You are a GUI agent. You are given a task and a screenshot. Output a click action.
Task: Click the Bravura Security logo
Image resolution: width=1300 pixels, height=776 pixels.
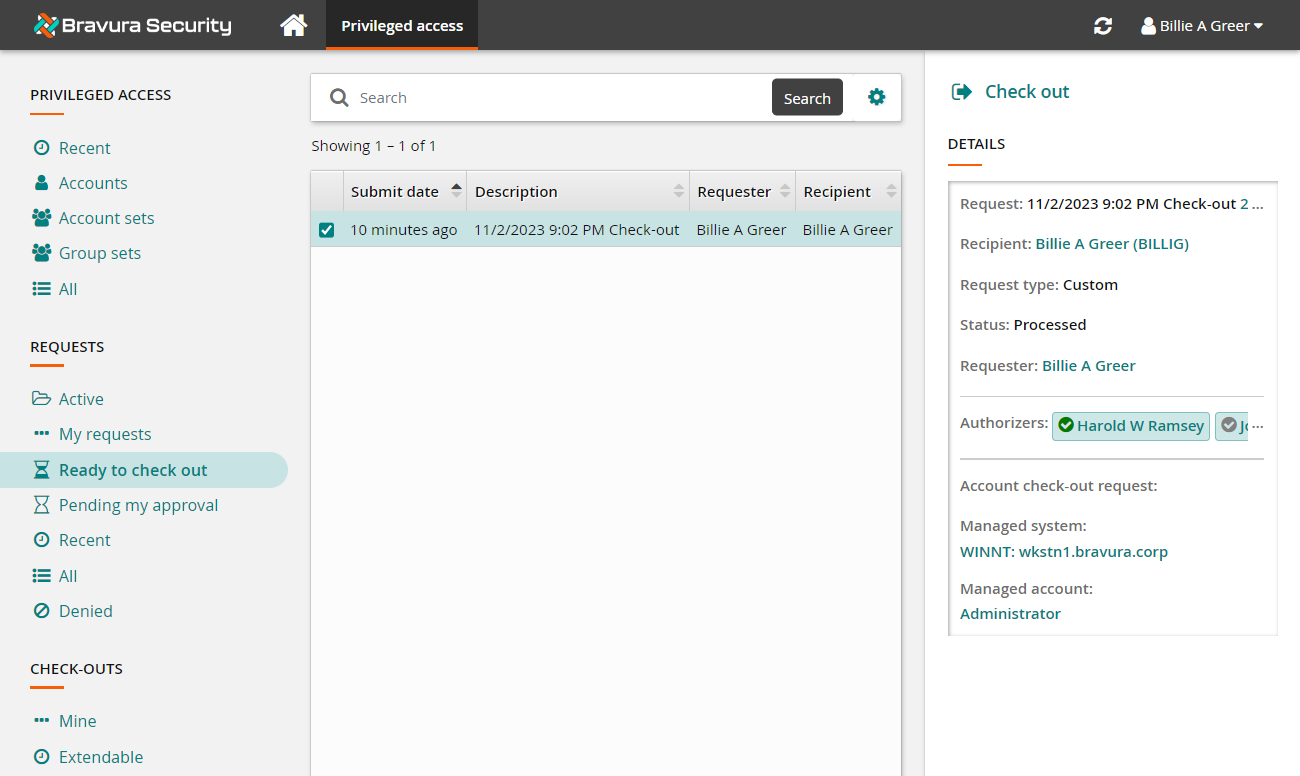(x=132, y=25)
